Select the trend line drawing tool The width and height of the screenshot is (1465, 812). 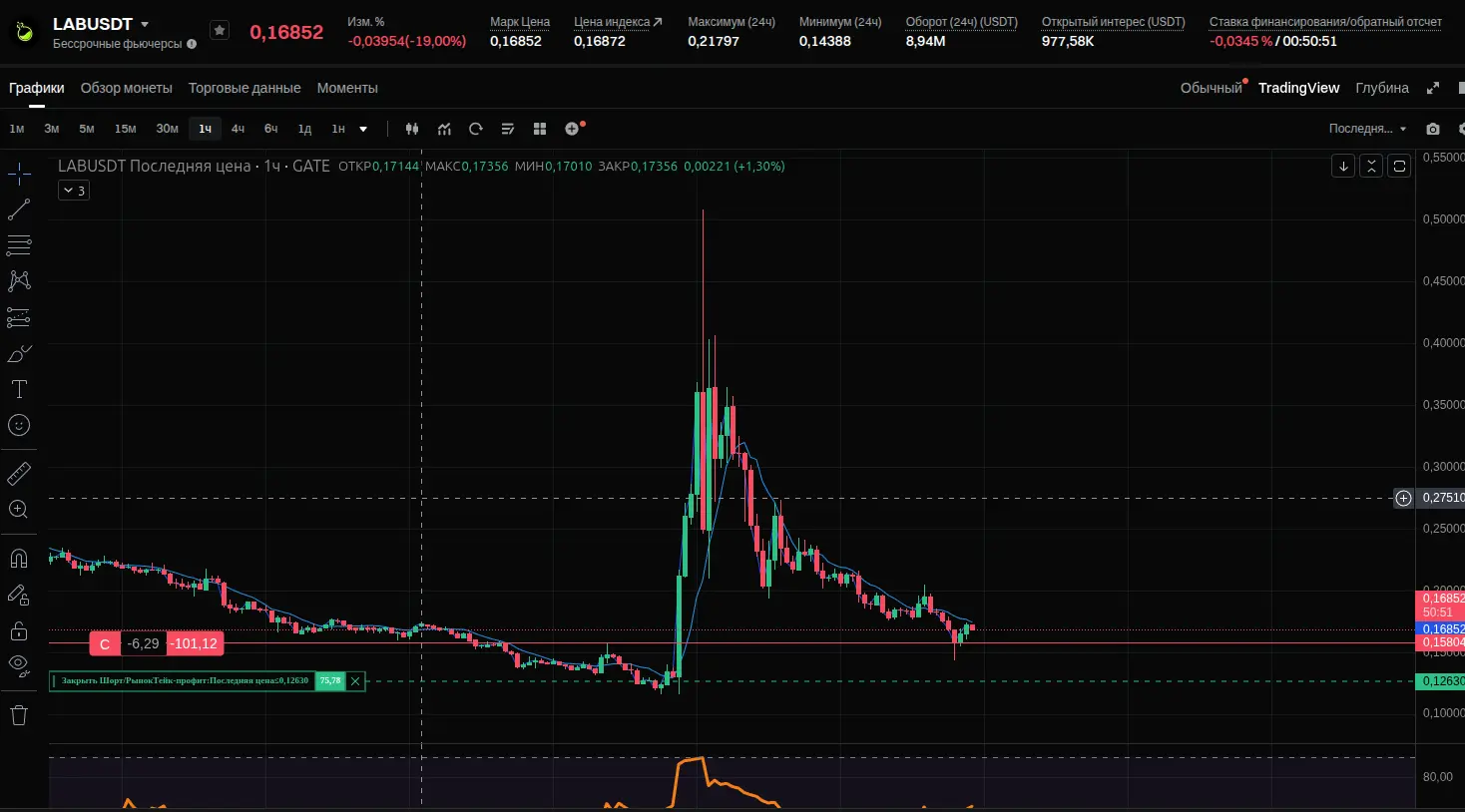click(19, 209)
